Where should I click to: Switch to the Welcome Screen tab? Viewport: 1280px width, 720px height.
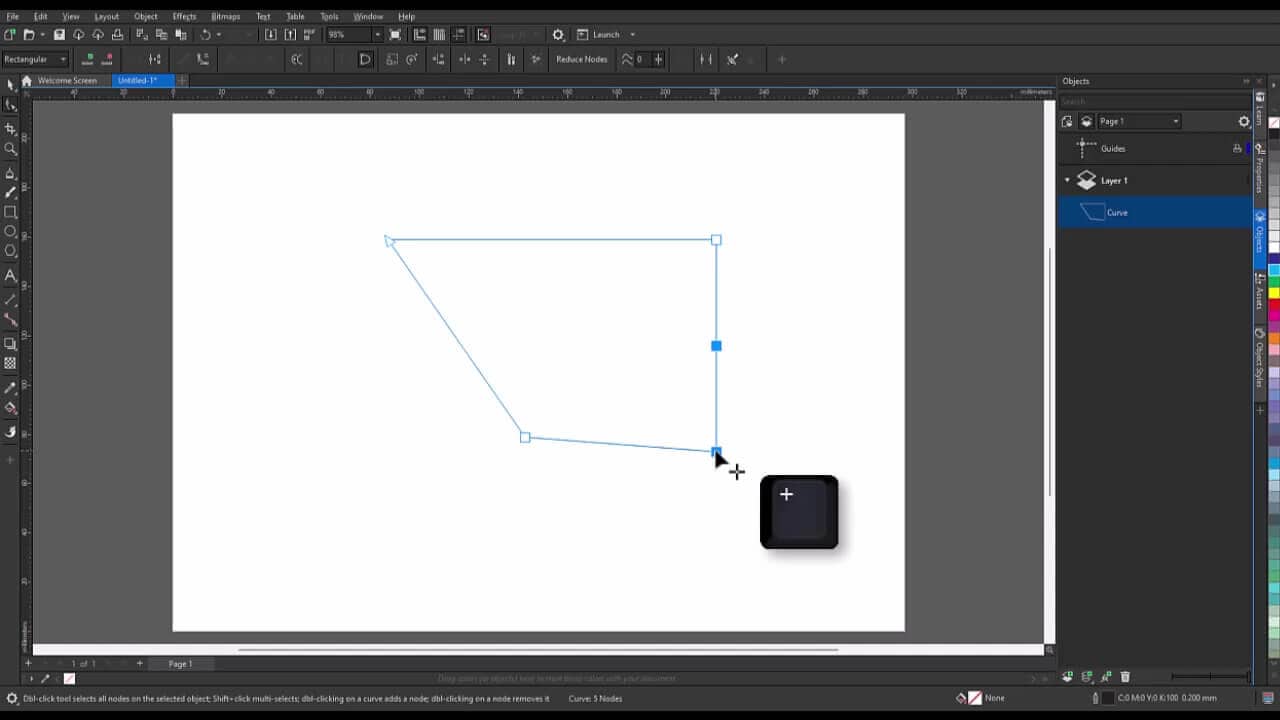click(x=67, y=80)
